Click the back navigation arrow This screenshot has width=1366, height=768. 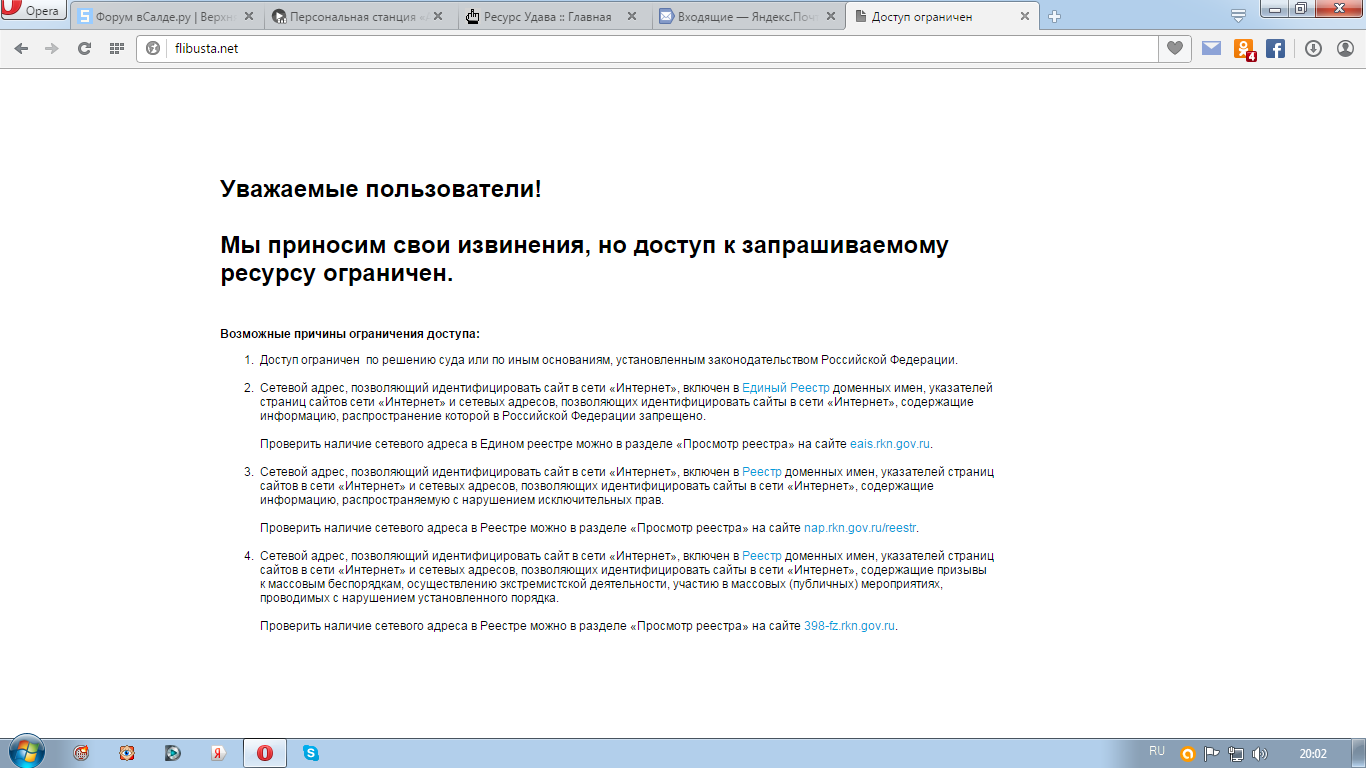21,48
